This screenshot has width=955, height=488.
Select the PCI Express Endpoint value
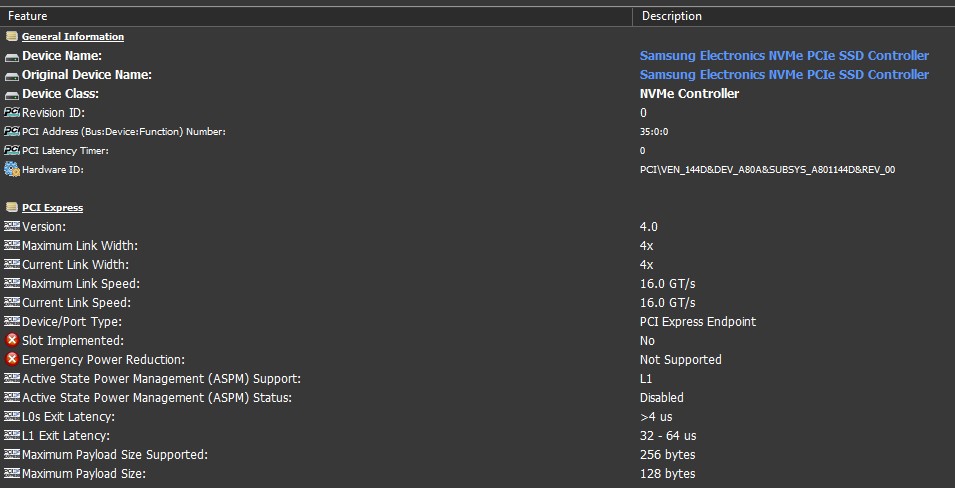coord(697,322)
